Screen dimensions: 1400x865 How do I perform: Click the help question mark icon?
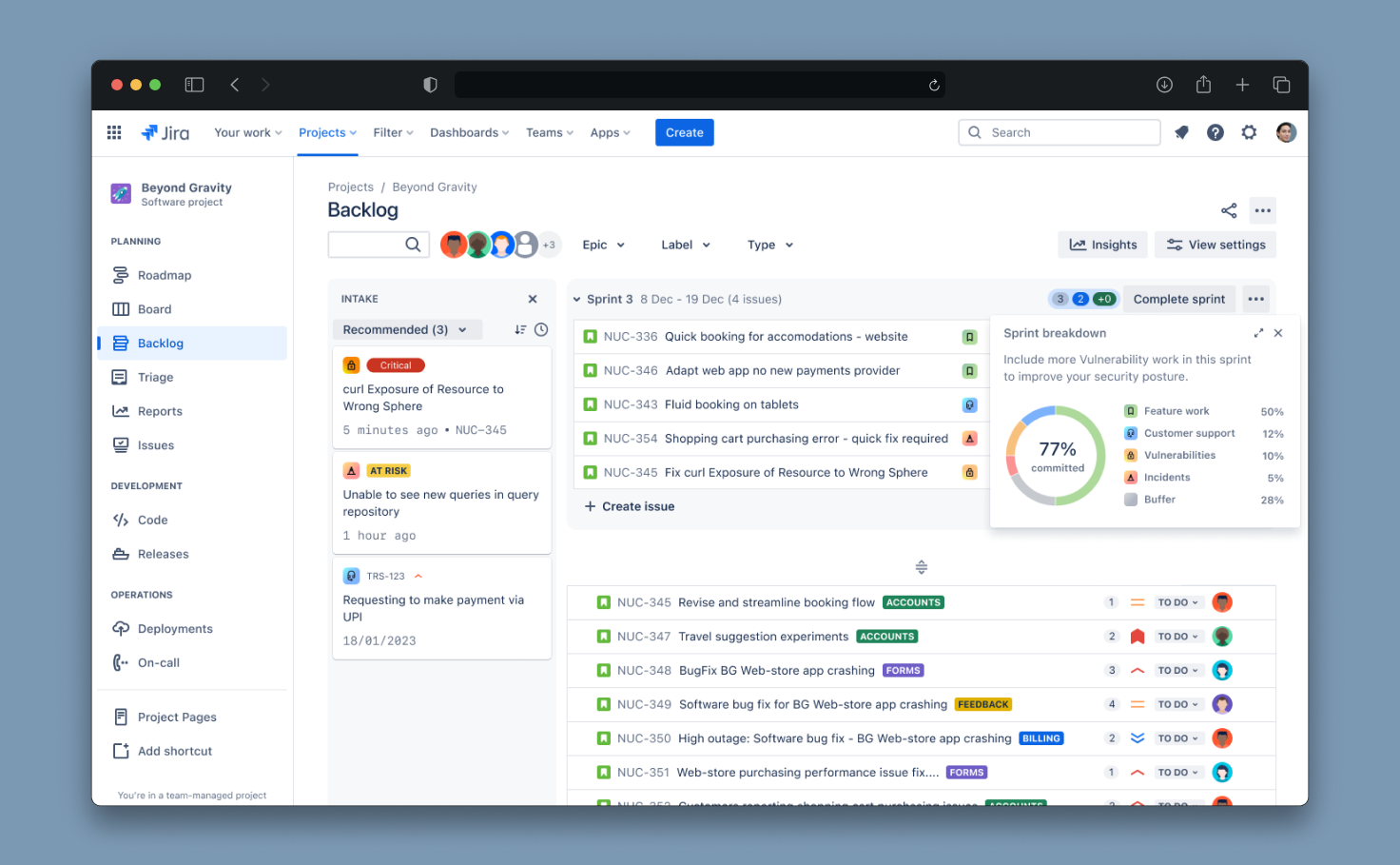tap(1215, 133)
